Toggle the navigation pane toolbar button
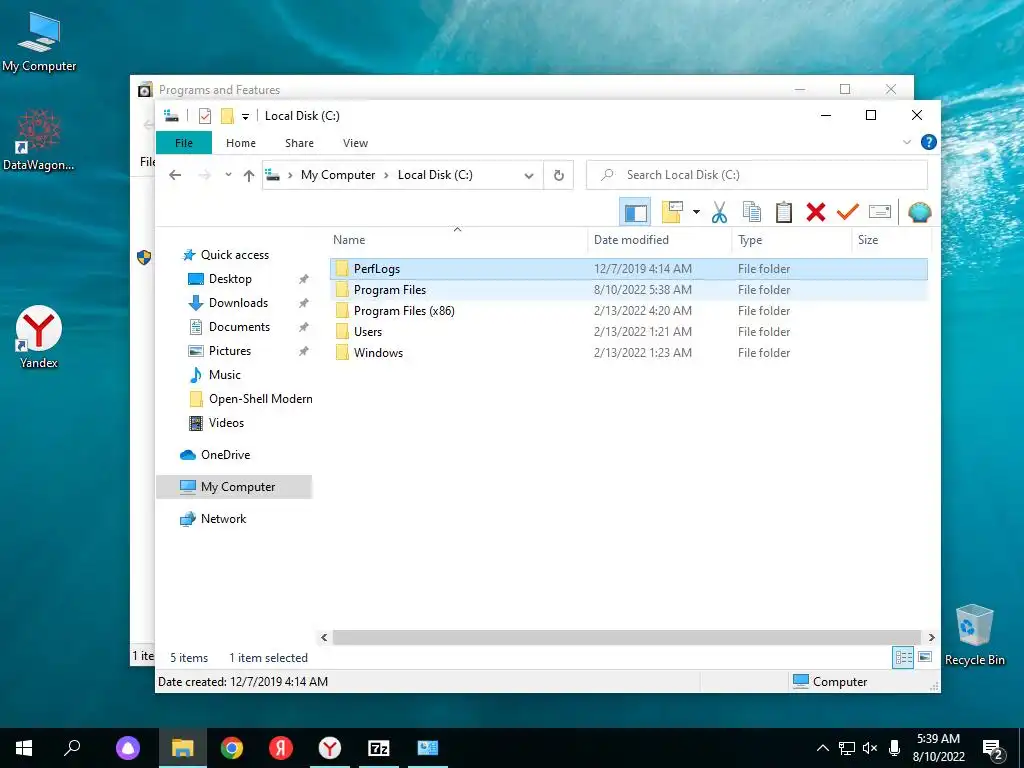This screenshot has width=1024, height=768. tap(635, 212)
